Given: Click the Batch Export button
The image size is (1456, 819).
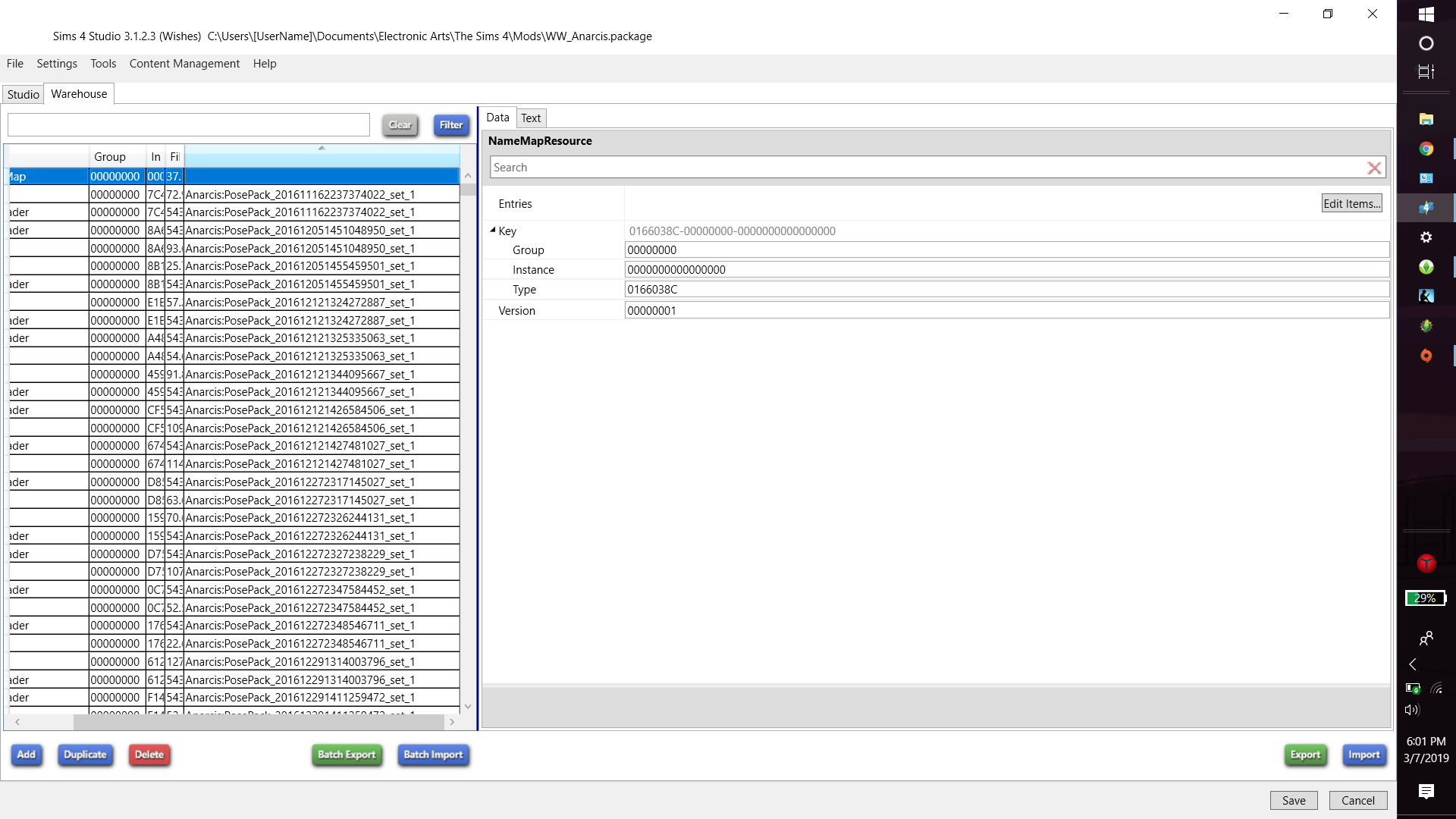Looking at the screenshot, I should coord(347,755).
